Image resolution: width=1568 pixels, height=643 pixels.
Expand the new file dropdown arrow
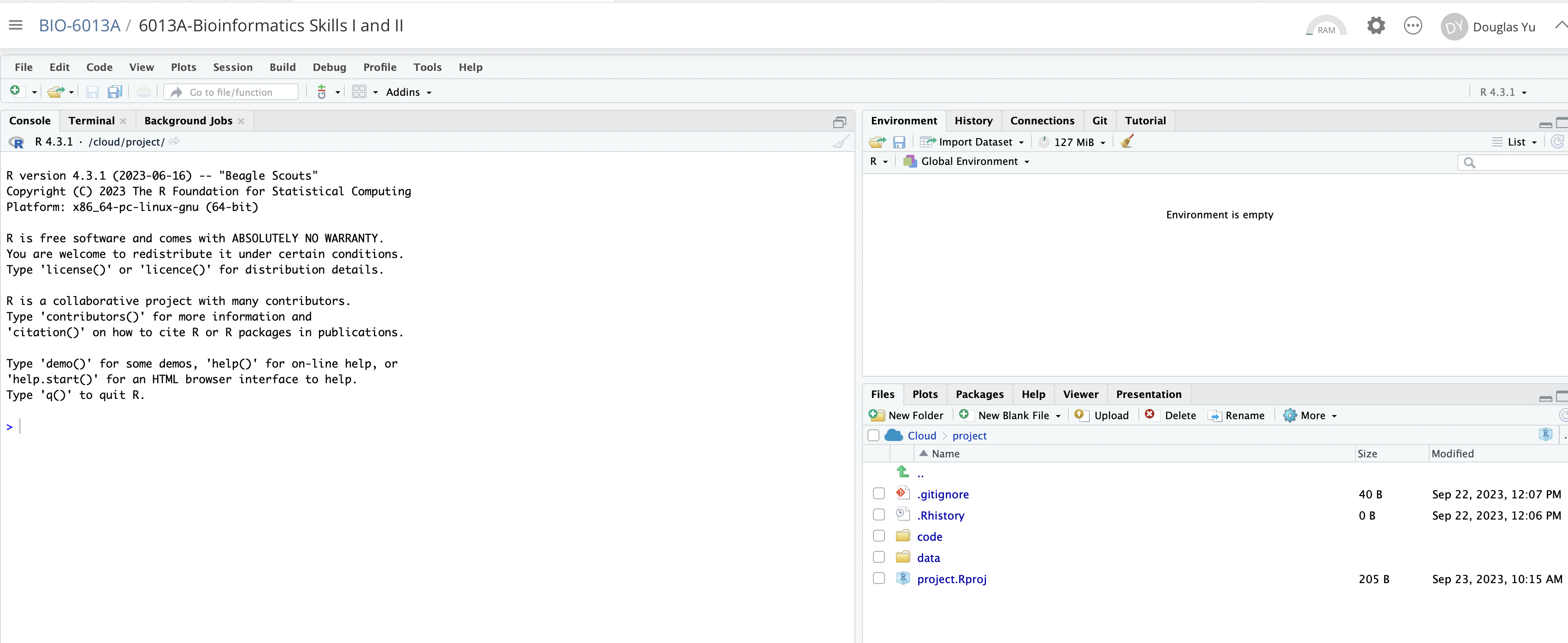click(34, 93)
